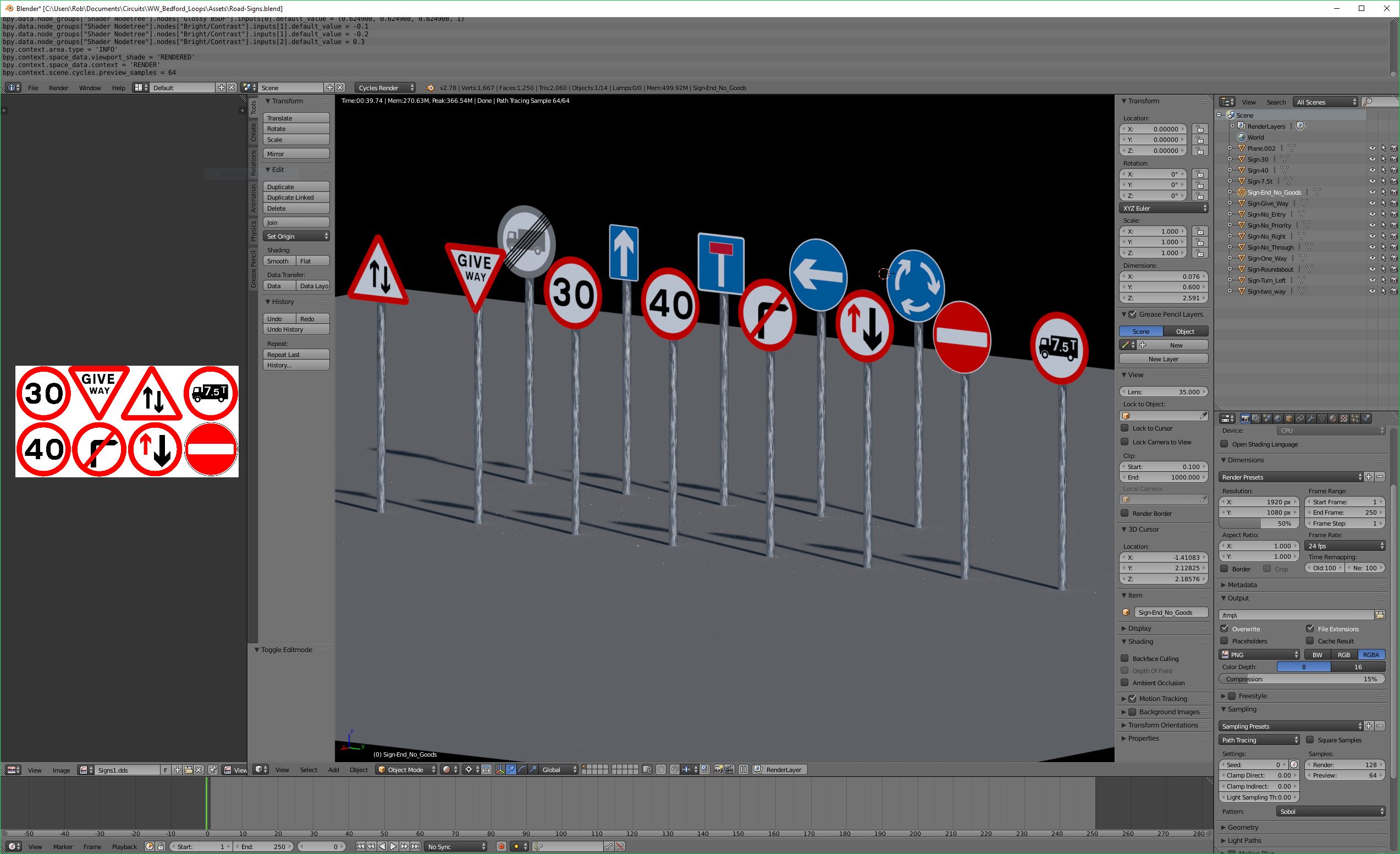The height and width of the screenshot is (854, 1400).
Task: Click the 3D manipulator axis toggle icon
Action: pyautogui.click(x=500, y=770)
